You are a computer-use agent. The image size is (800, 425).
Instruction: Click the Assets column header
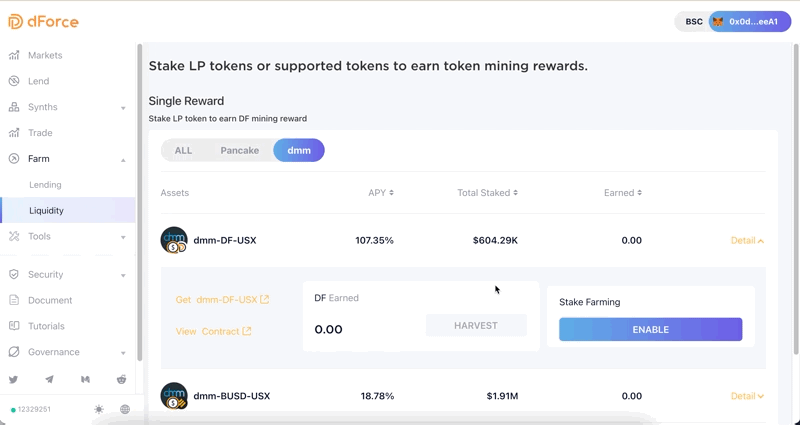pyautogui.click(x=174, y=193)
